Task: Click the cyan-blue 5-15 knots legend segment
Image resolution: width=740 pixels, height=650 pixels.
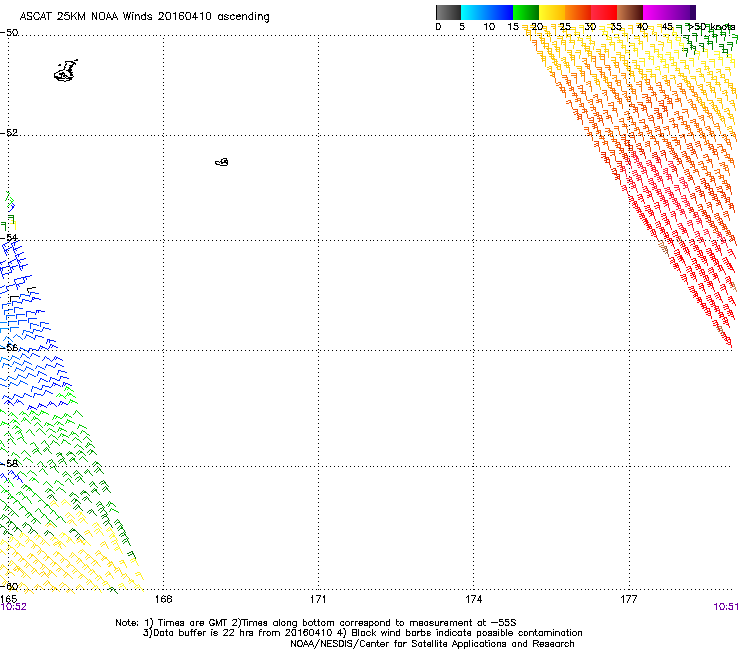Action: (487, 12)
